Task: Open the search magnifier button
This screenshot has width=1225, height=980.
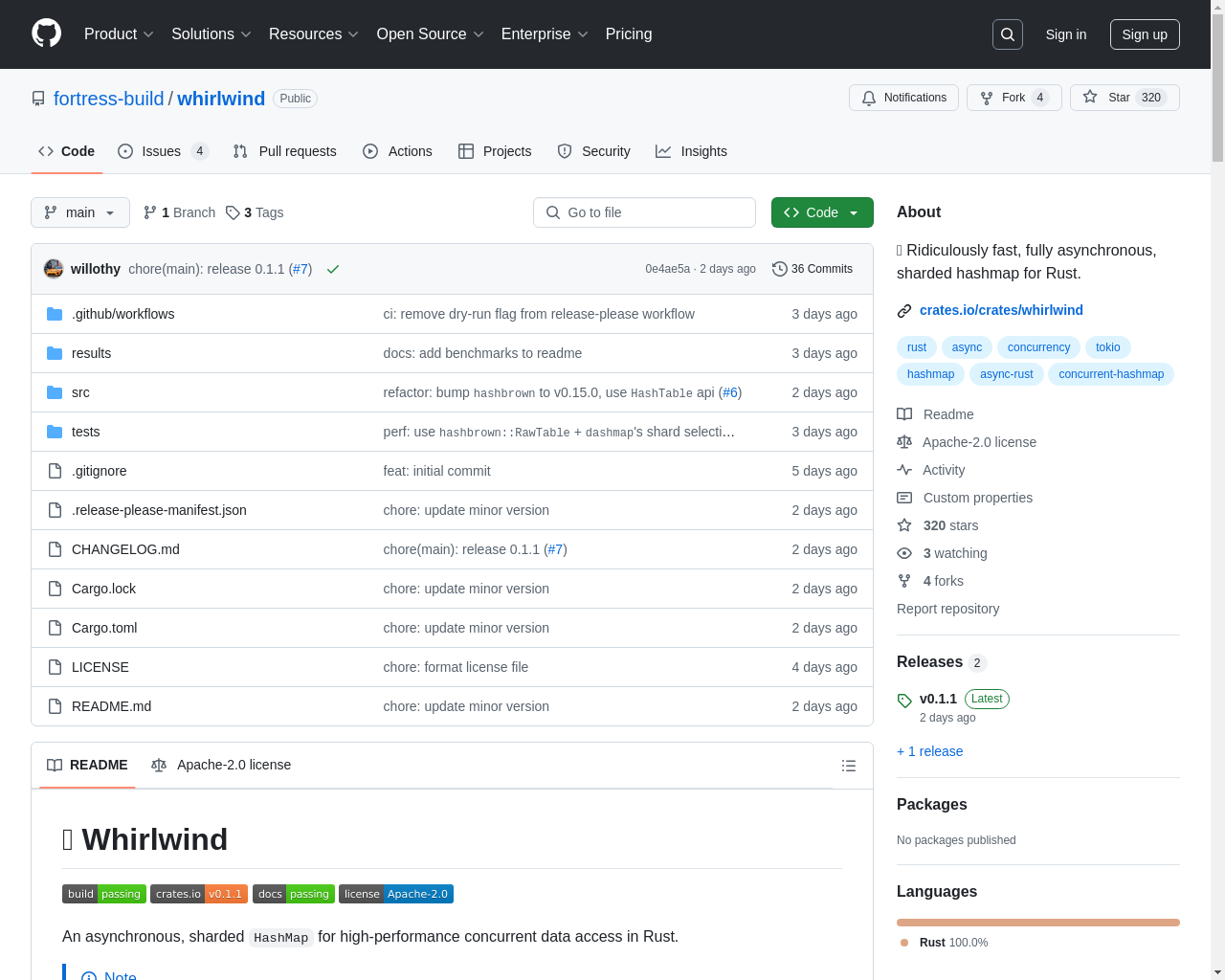Action: (x=1008, y=34)
